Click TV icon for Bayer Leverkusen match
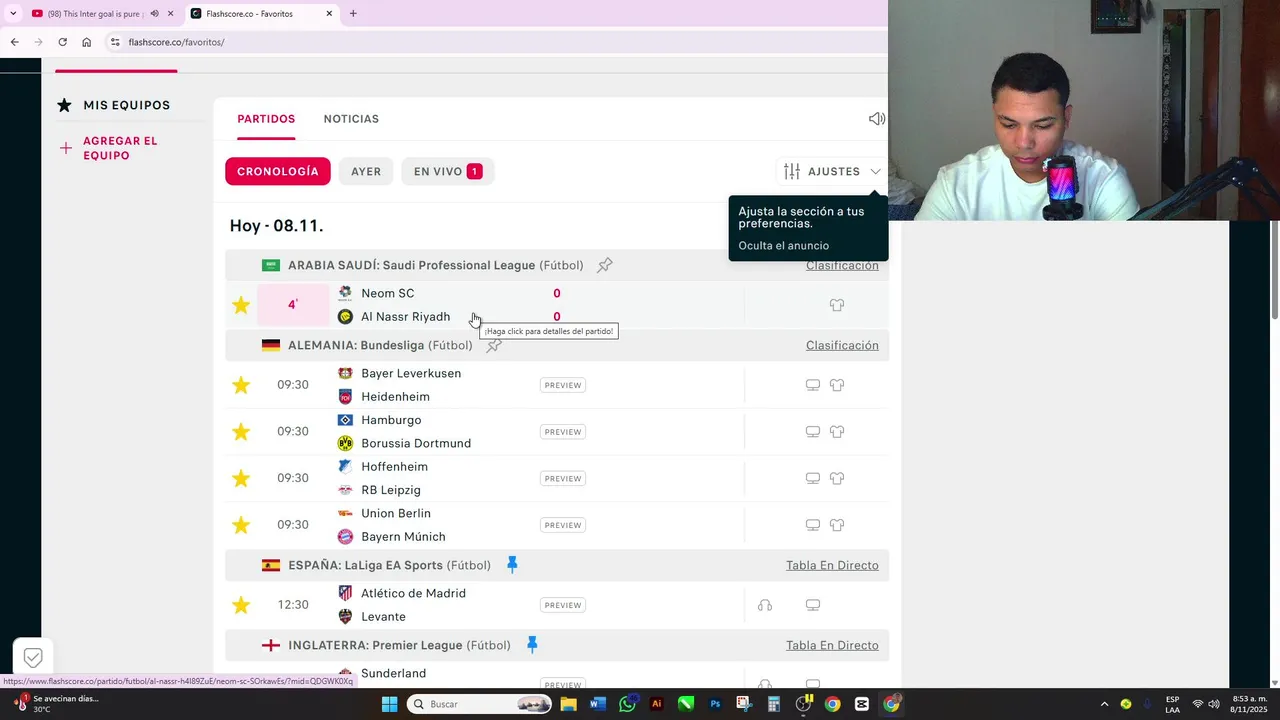Image resolution: width=1280 pixels, height=720 pixels. click(813, 385)
